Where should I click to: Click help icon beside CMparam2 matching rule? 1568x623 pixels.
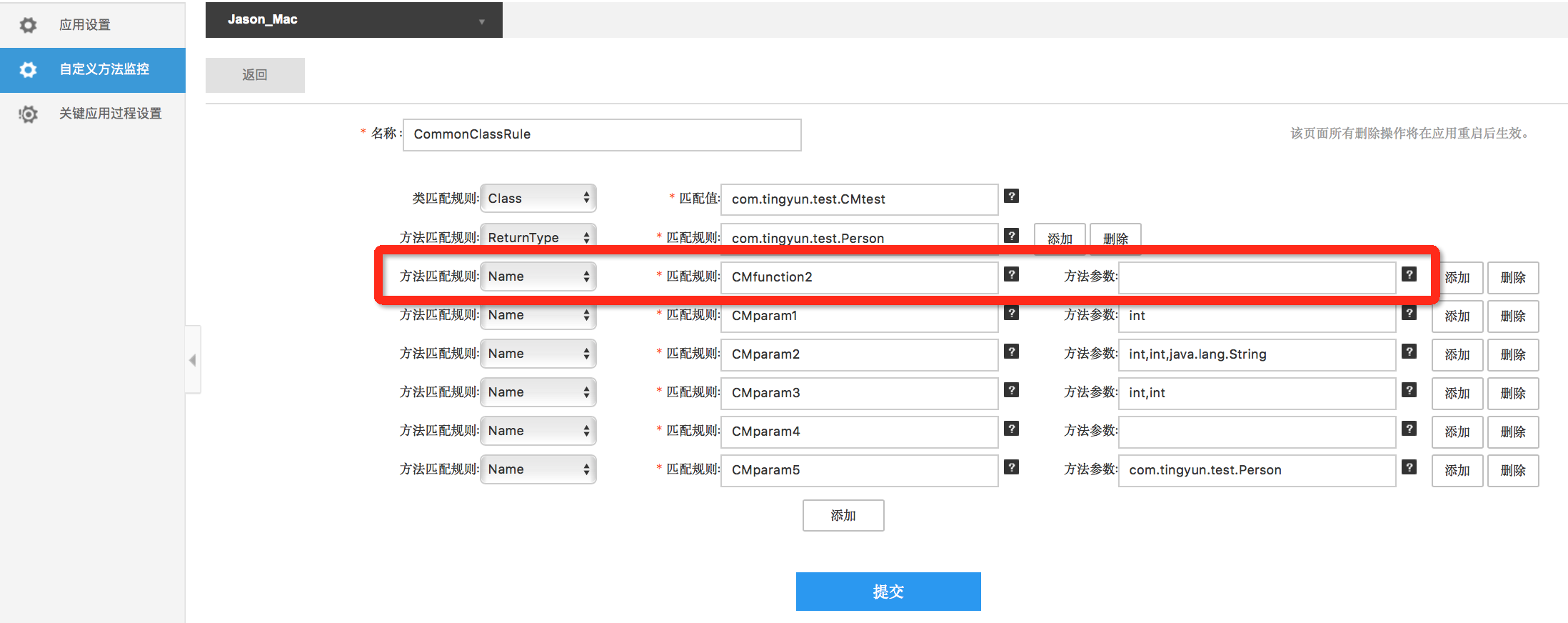1011,352
